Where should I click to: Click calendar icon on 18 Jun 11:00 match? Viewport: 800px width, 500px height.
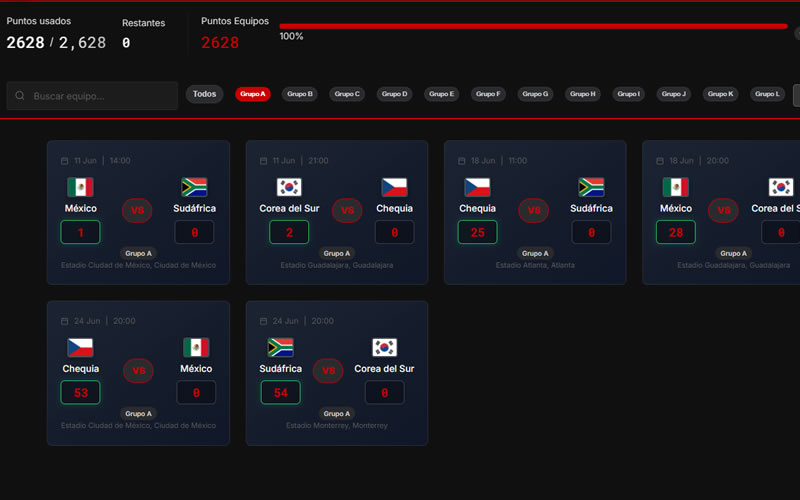(461, 161)
